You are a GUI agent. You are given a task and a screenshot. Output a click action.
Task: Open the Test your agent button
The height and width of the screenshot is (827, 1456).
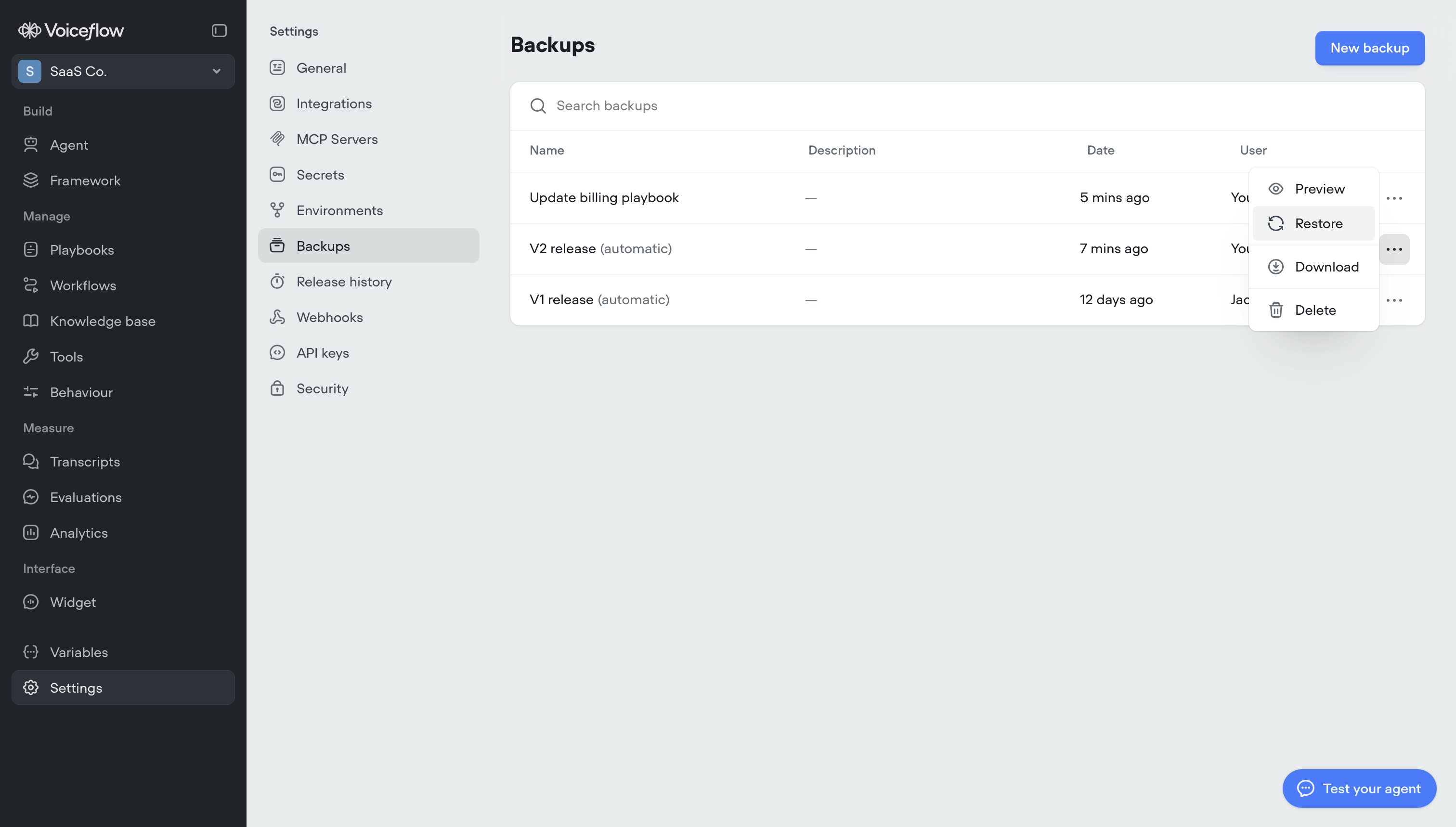pyautogui.click(x=1359, y=788)
